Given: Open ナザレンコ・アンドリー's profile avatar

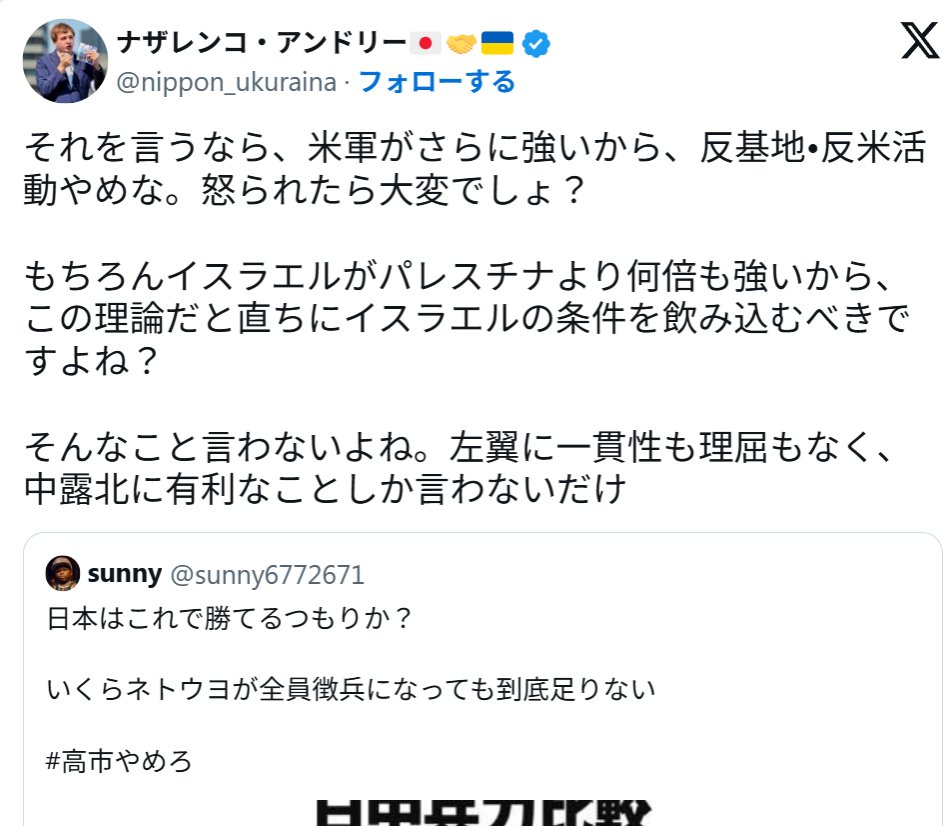Looking at the screenshot, I should click(x=65, y=60).
